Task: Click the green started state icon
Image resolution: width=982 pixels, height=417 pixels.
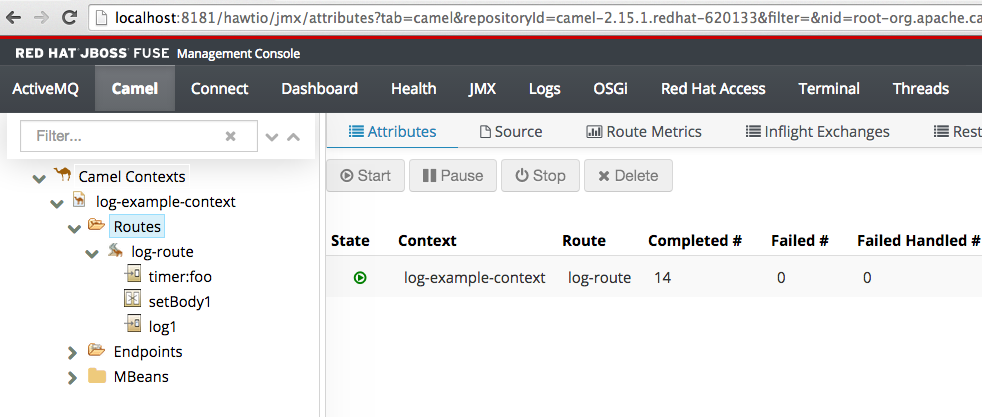Action: [360, 277]
